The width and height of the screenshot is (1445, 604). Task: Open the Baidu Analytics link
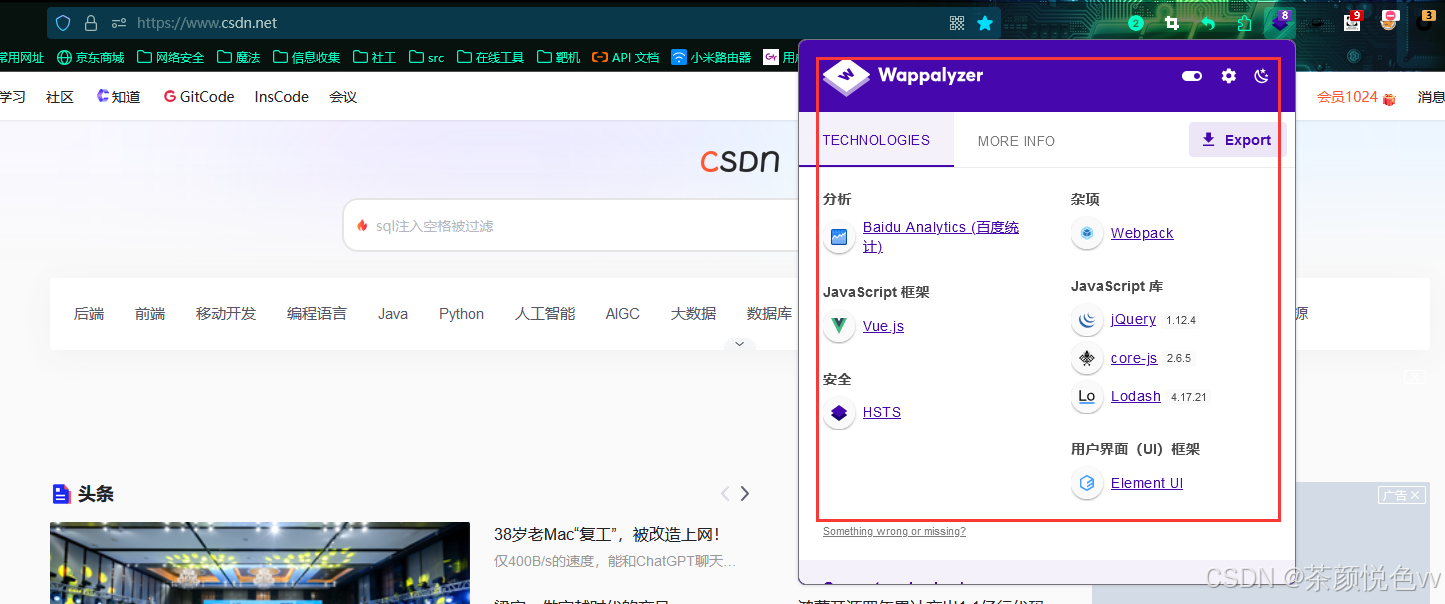[941, 237]
